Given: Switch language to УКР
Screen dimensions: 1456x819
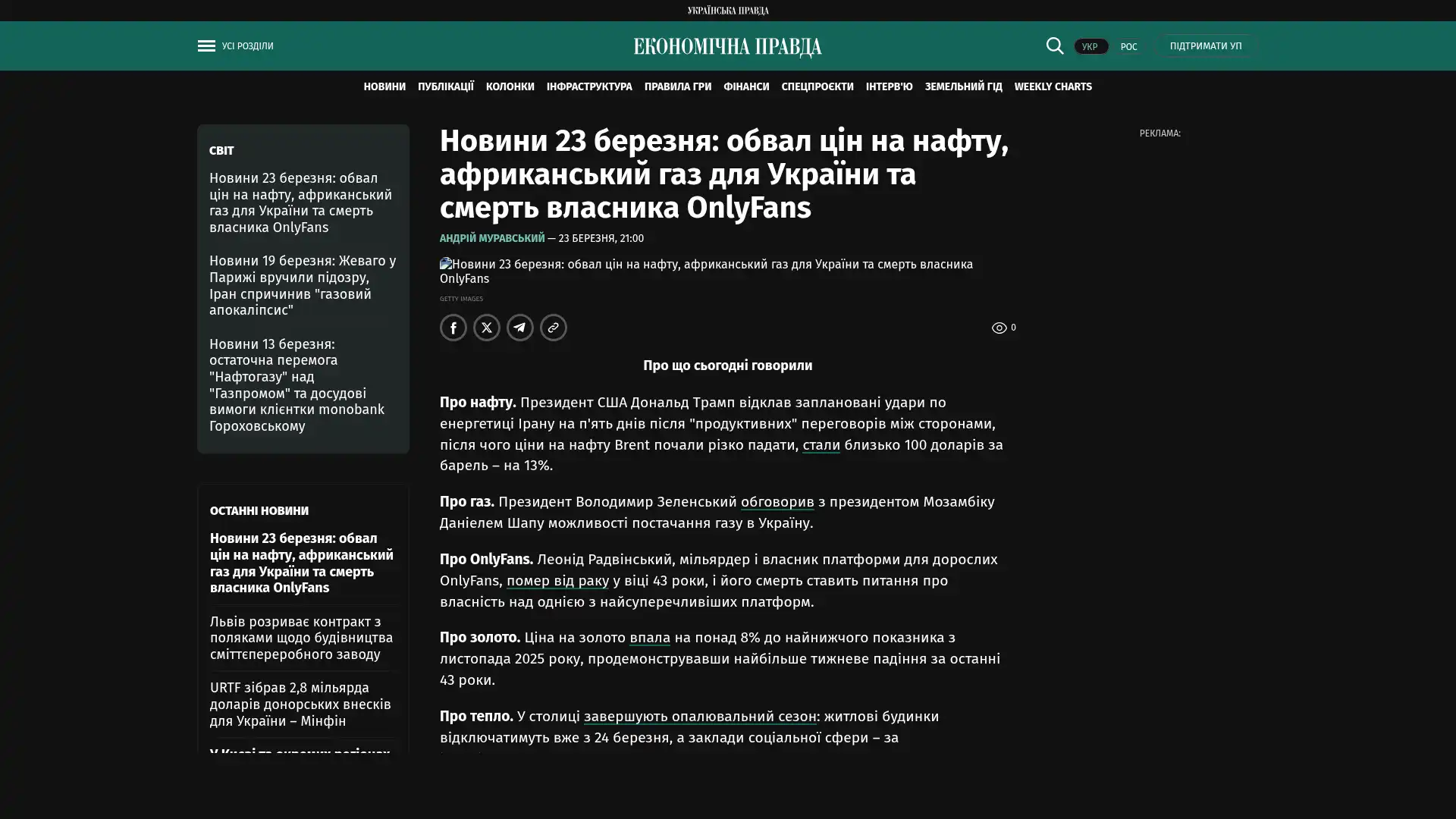Looking at the screenshot, I should pyautogui.click(x=1090, y=47).
